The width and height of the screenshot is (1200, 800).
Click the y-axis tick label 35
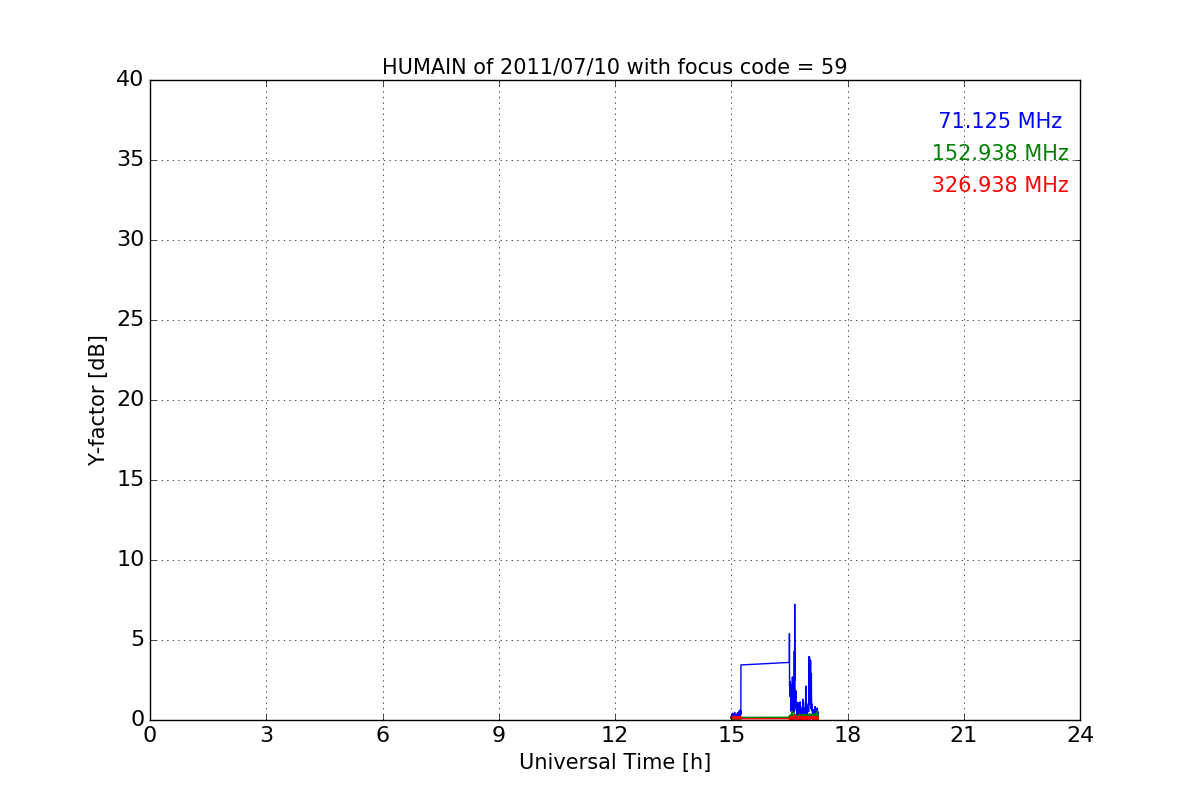(x=130, y=160)
